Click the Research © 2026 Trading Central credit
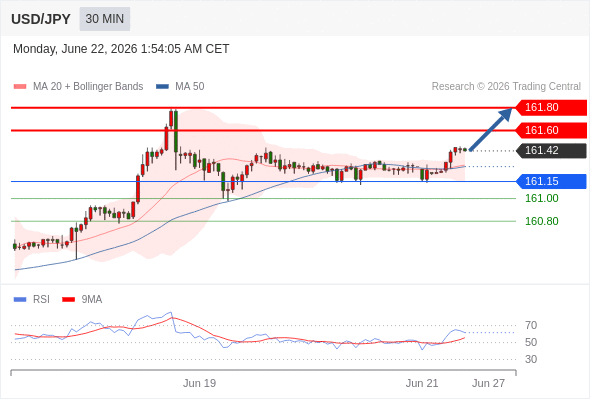Image resolution: width=590 pixels, height=400 pixels. 506,87
